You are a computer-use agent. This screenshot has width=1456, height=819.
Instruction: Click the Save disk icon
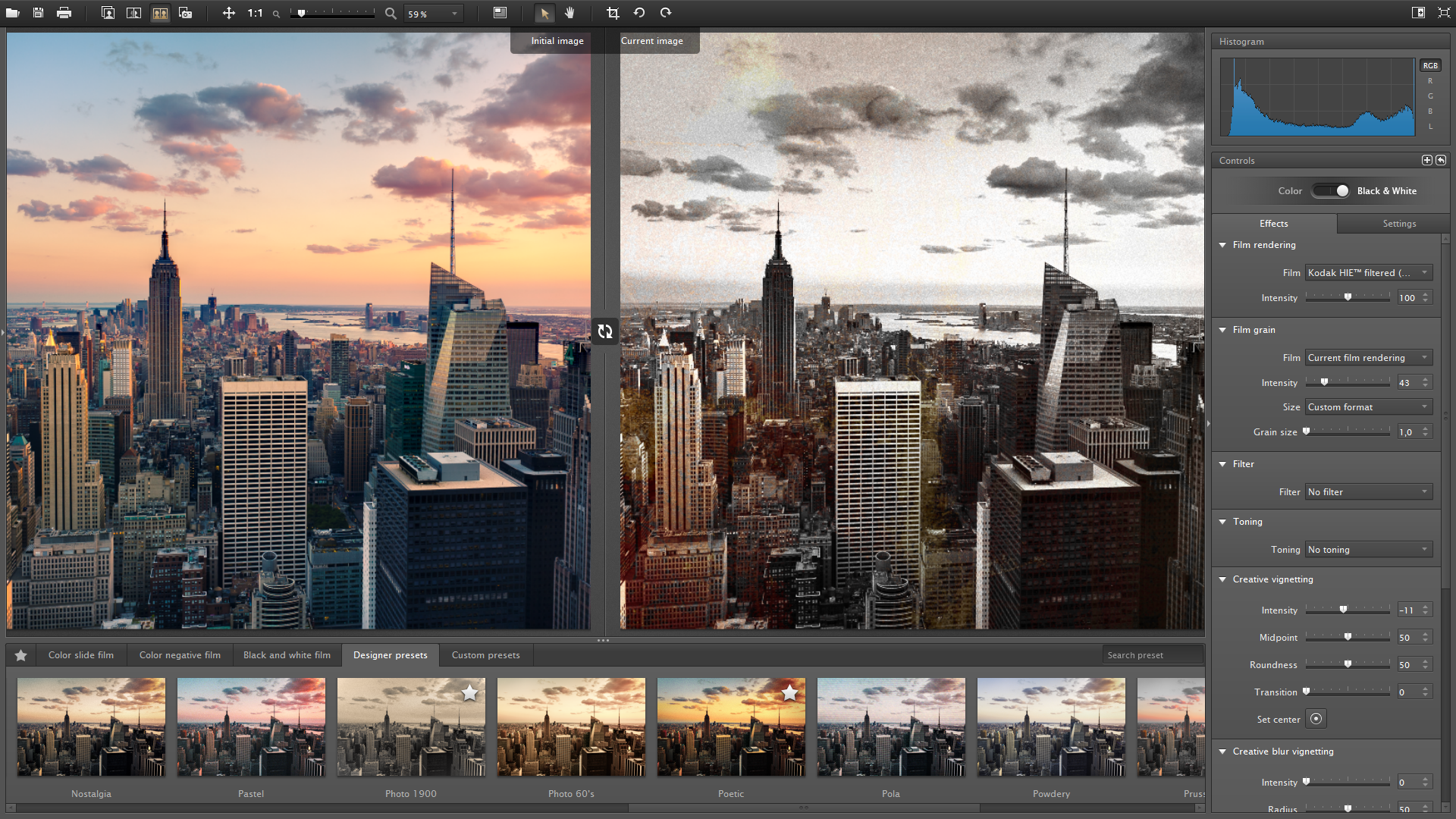38,13
